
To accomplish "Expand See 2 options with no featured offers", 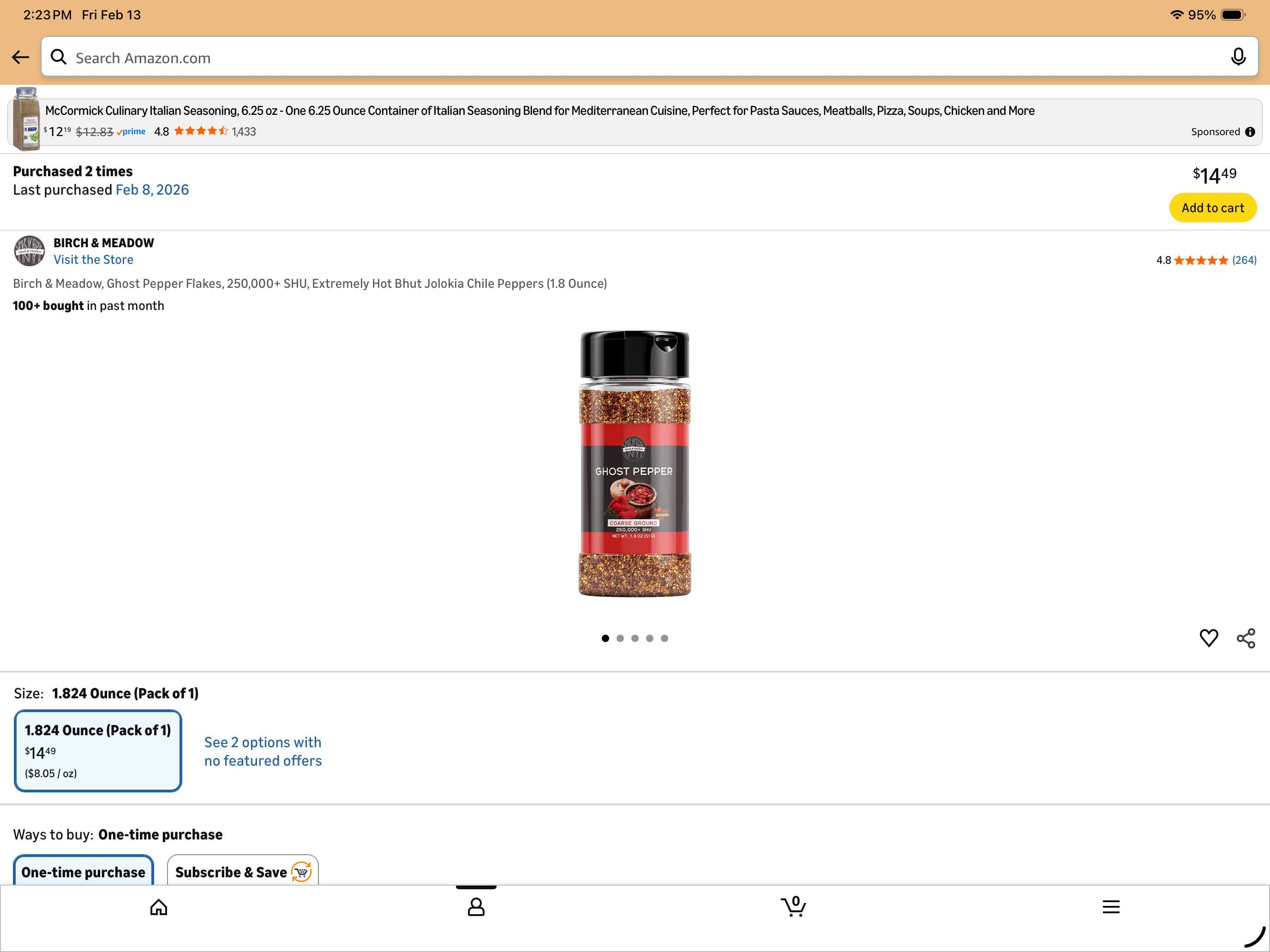I will click(x=263, y=751).
